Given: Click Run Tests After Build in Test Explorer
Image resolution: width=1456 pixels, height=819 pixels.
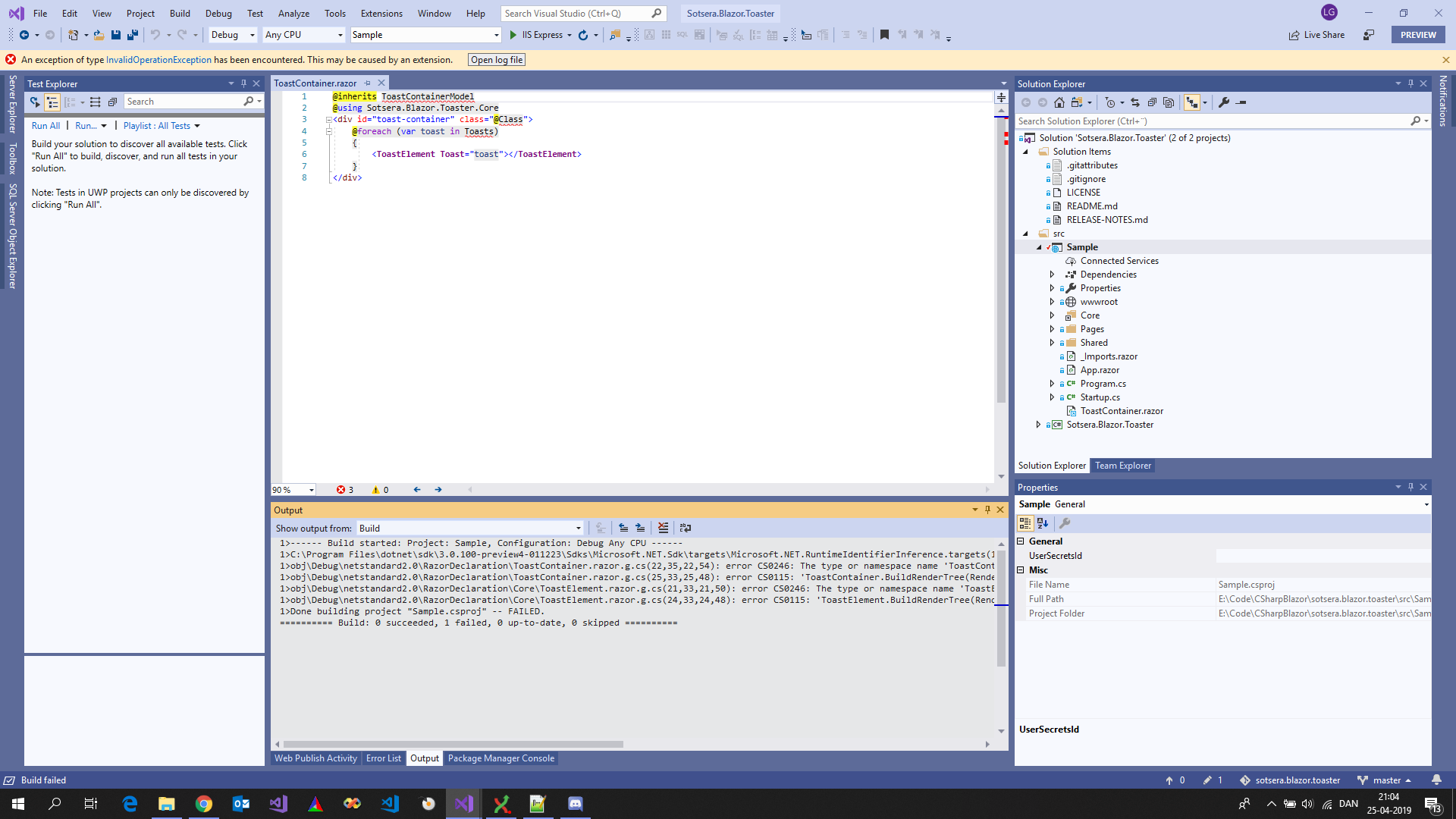Looking at the screenshot, I should pos(35,102).
